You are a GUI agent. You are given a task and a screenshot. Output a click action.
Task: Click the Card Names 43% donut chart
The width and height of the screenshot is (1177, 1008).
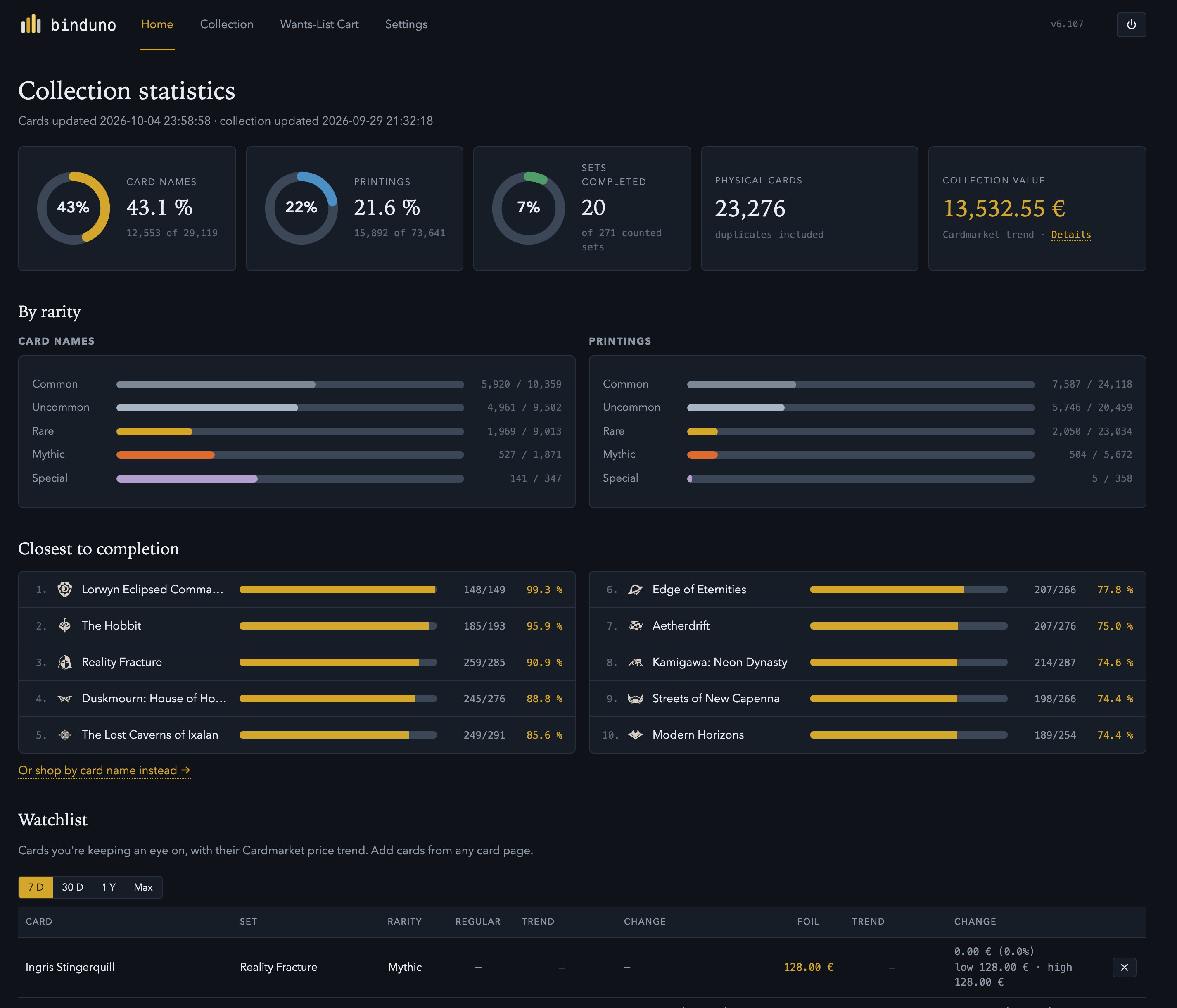(x=73, y=208)
